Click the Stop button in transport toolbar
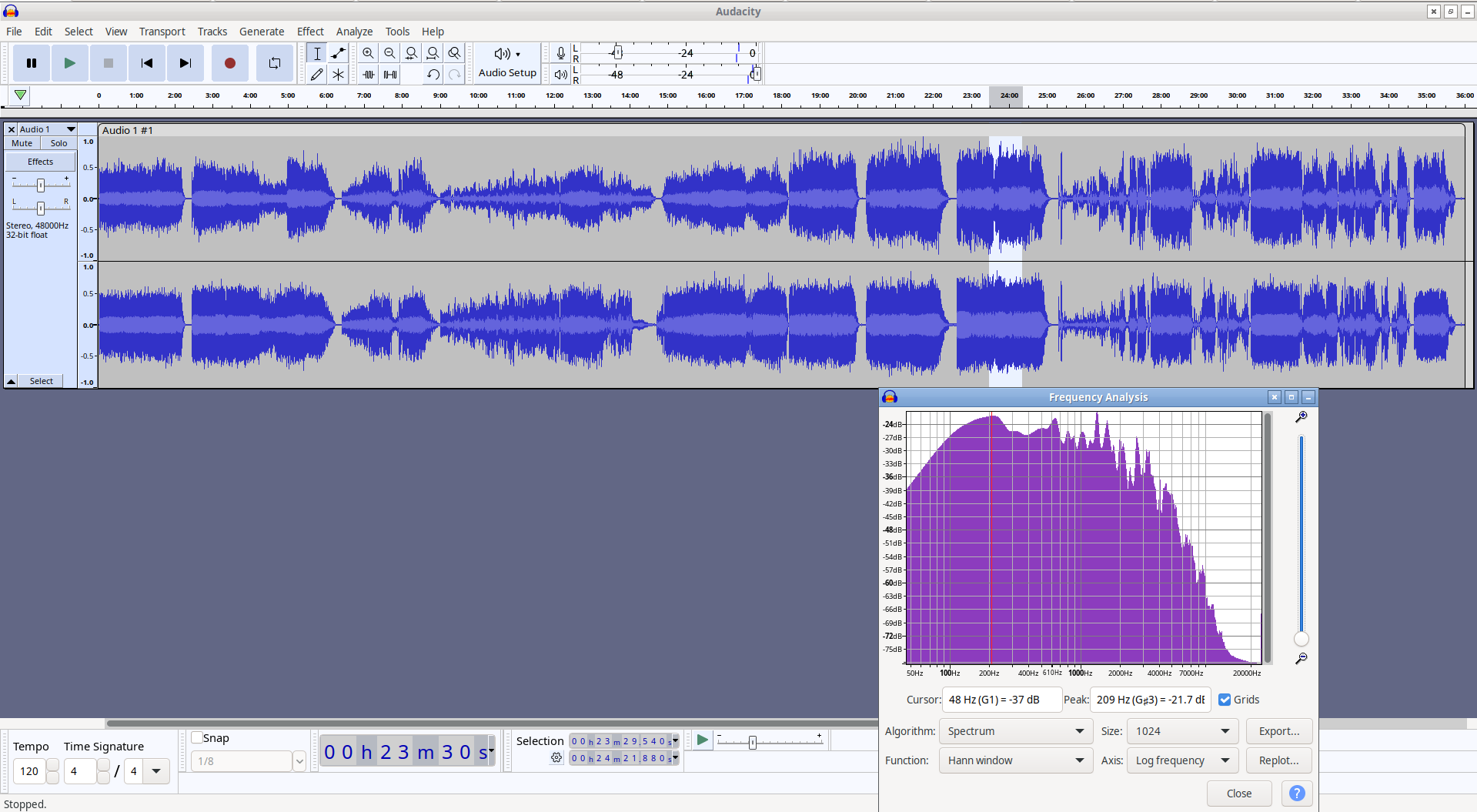The image size is (1477, 812). (x=109, y=63)
